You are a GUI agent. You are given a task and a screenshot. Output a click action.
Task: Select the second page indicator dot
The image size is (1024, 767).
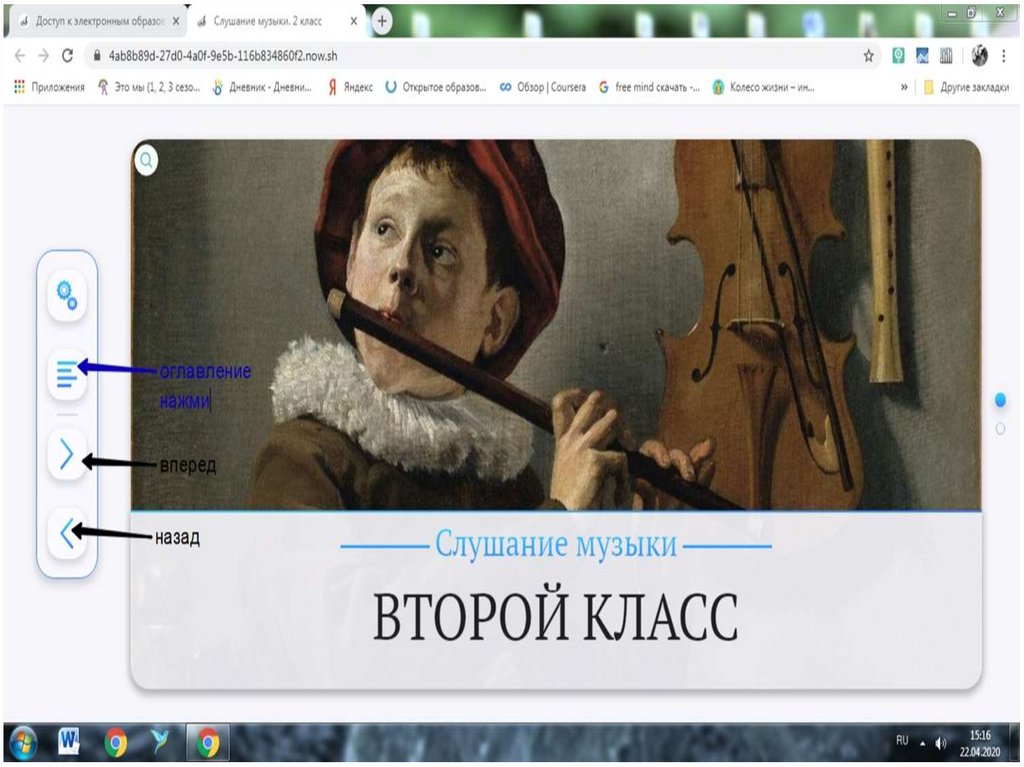click(1000, 429)
